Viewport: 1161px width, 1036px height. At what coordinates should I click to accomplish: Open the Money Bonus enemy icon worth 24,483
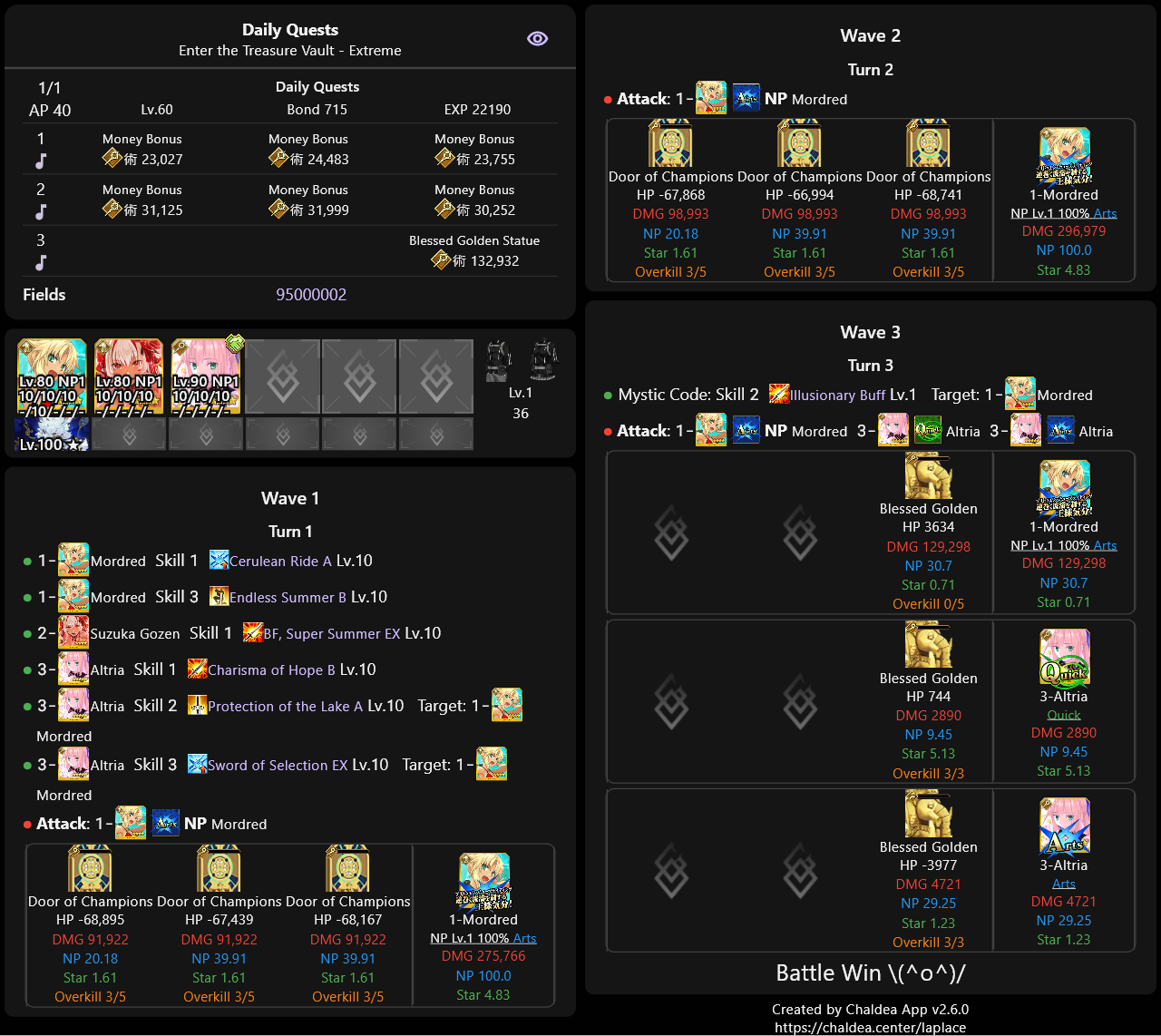point(278,159)
